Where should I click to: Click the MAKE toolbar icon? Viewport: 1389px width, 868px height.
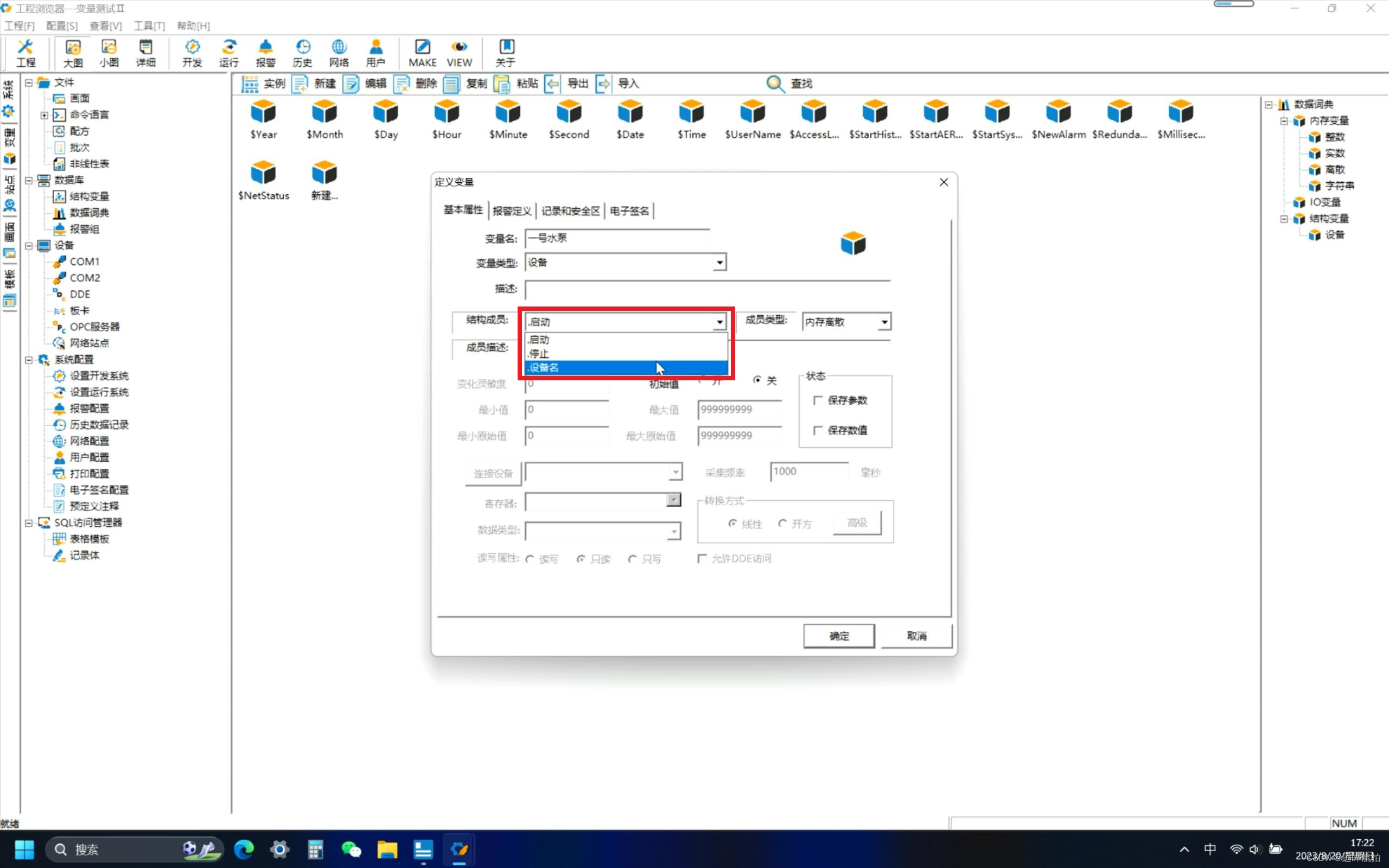pyautogui.click(x=423, y=47)
